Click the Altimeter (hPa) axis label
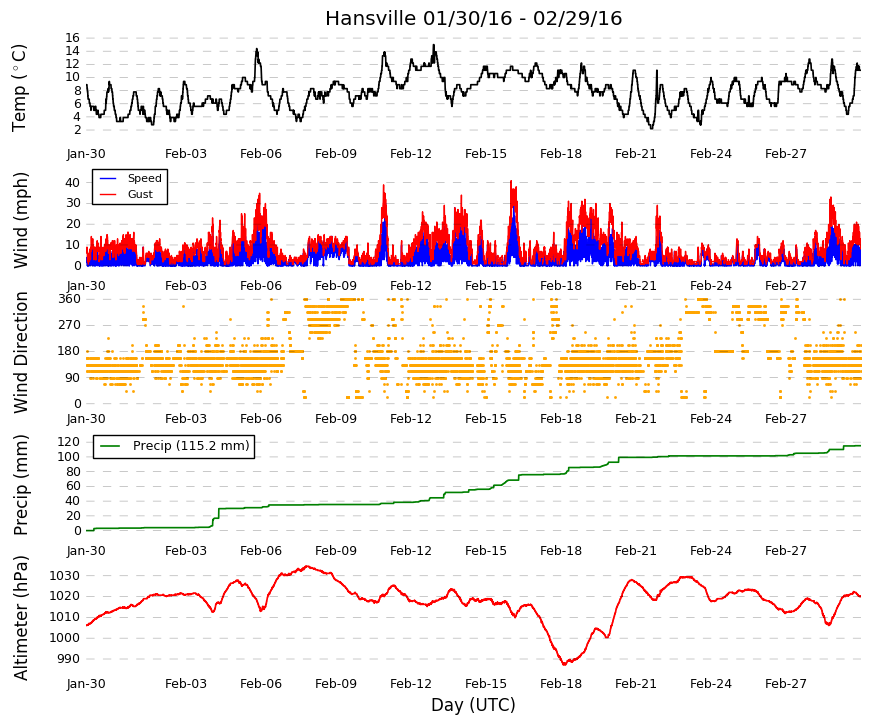Viewport: 871px width, 725px height. click(x=20, y=618)
